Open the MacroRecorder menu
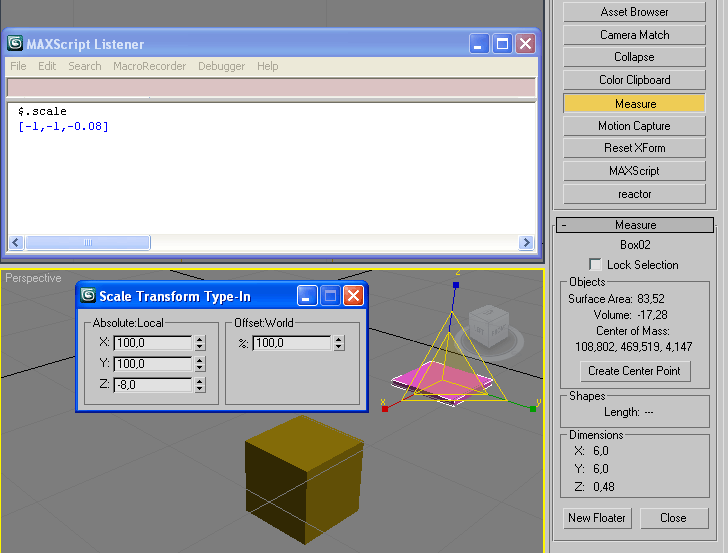This screenshot has width=728, height=553. click(x=150, y=66)
